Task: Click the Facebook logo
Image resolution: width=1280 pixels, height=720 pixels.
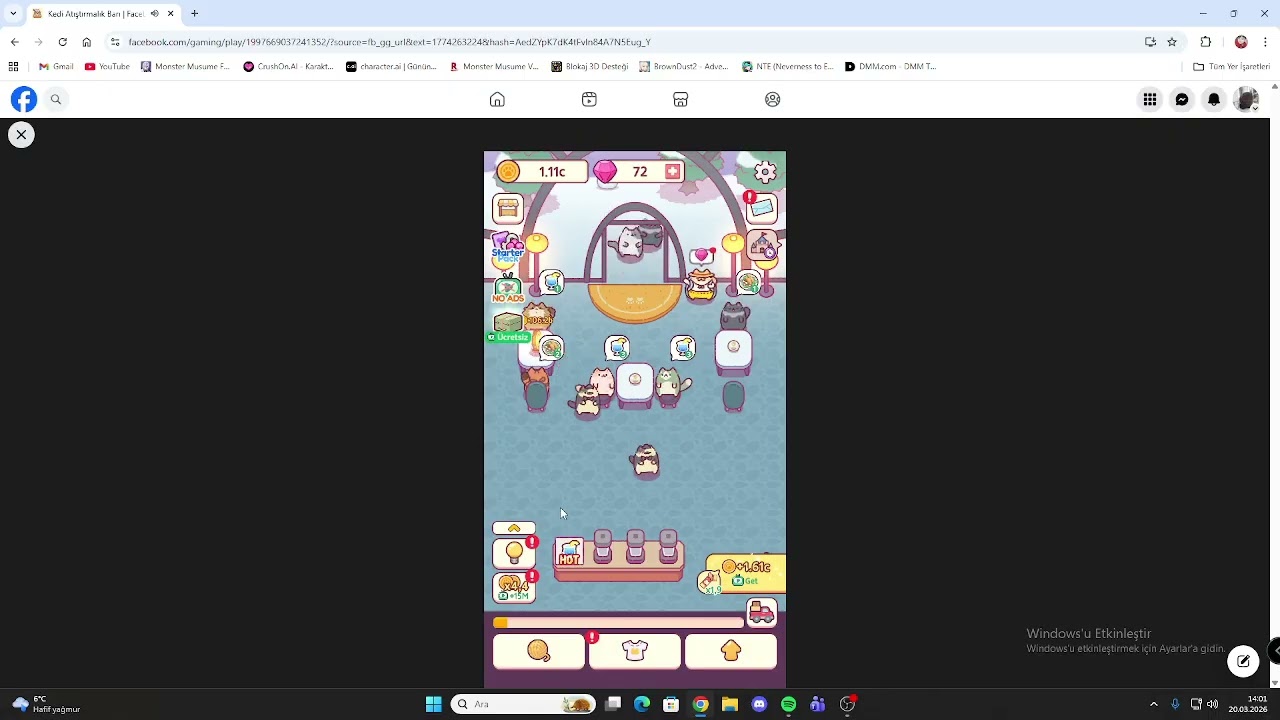Action: [24, 99]
